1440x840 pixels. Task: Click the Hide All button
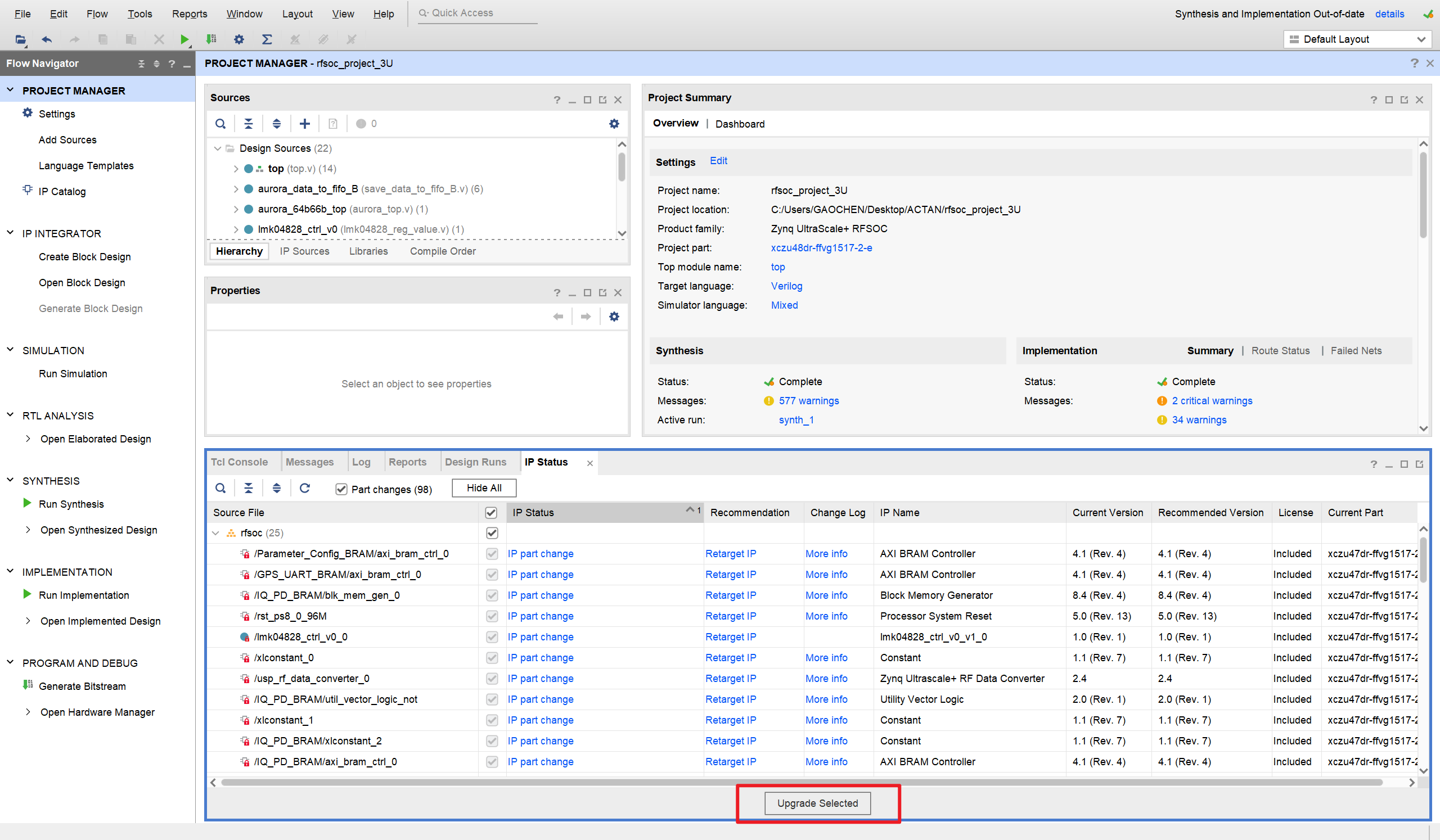tap(484, 487)
